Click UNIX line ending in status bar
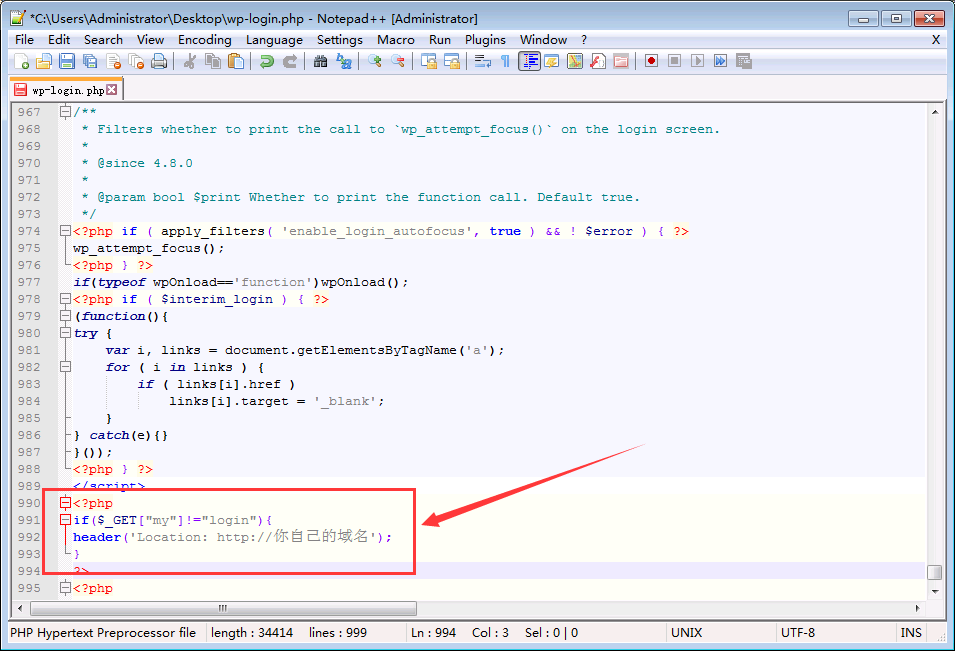This screenshot has height=651, width=955. point(686,633)
